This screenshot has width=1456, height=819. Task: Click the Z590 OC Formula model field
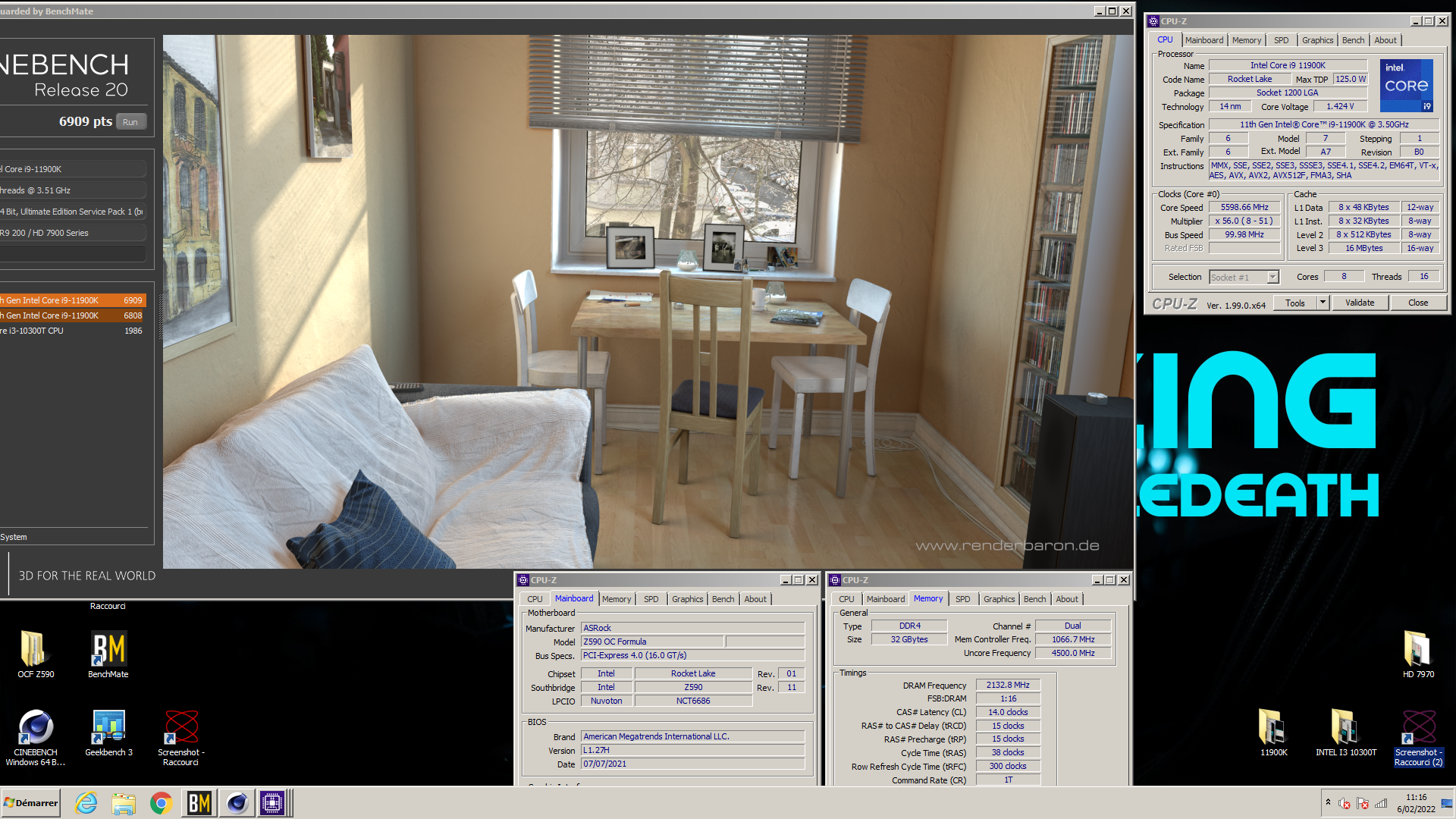[653, 642]
